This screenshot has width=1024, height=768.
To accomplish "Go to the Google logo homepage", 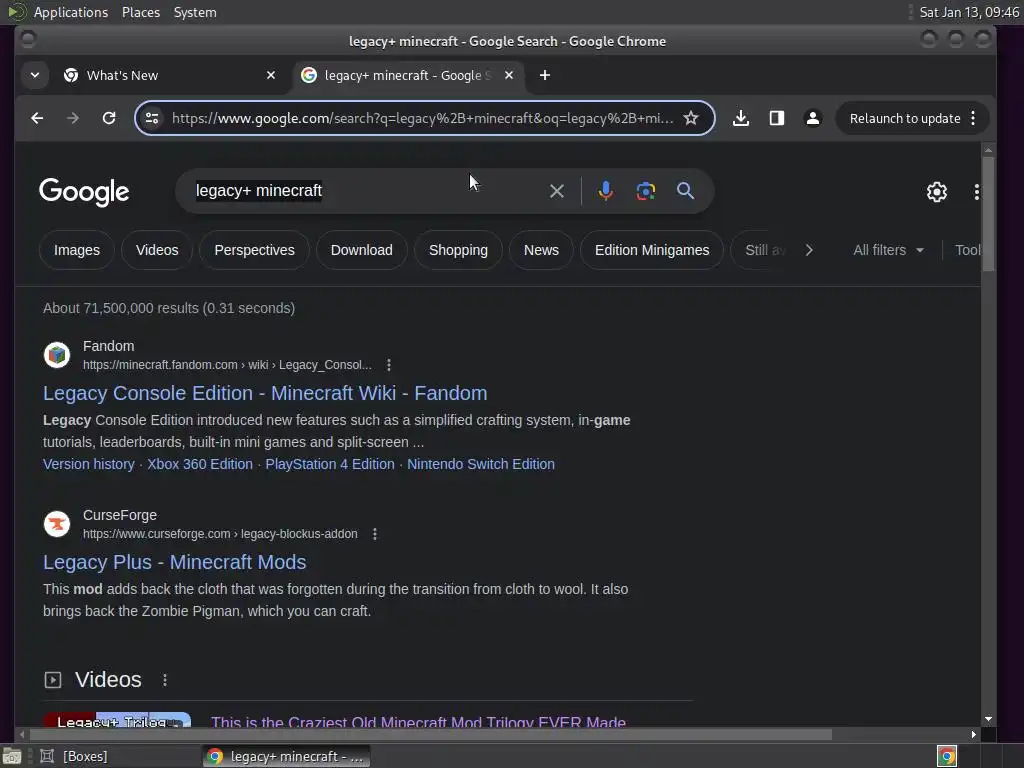I will [x=84, y=191].
